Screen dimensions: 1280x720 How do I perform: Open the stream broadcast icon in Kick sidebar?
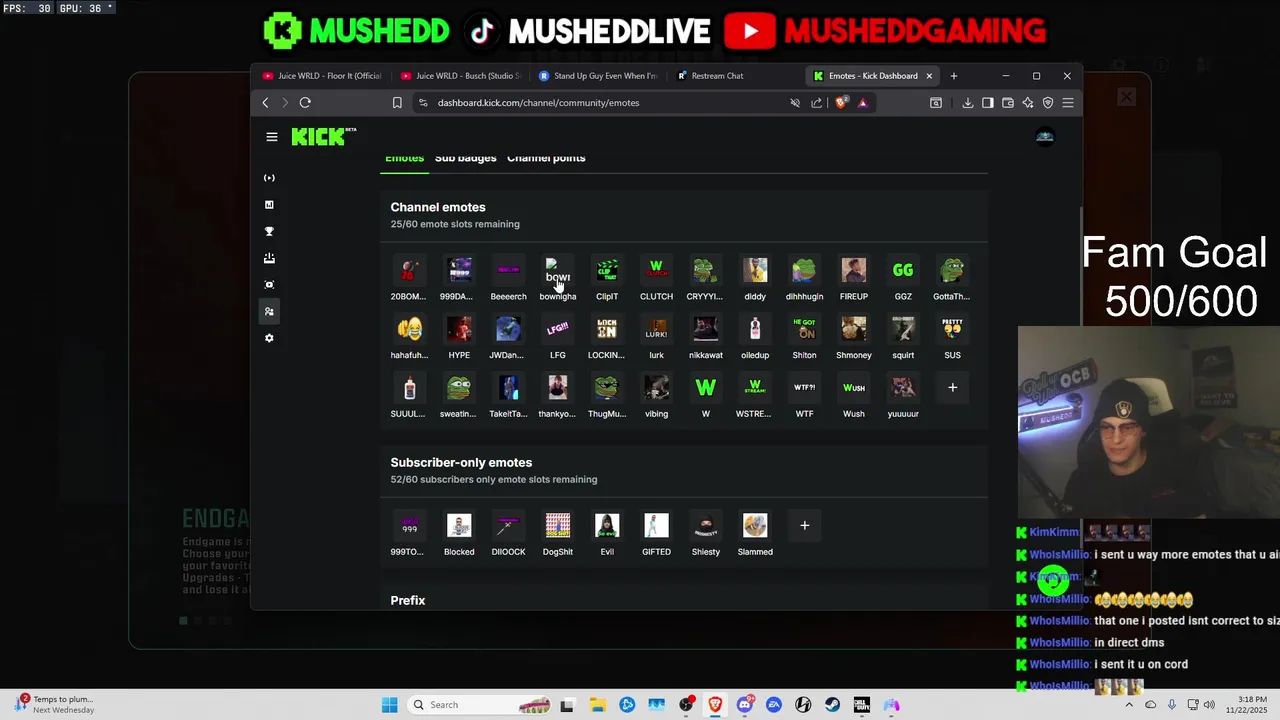click(269, 178)
